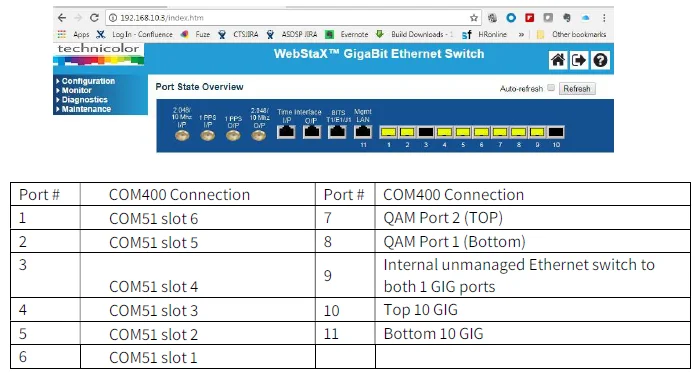Show more bookmarks with the » chevron
The width and height of the screenshot is (695, 379).
(521, 34)
